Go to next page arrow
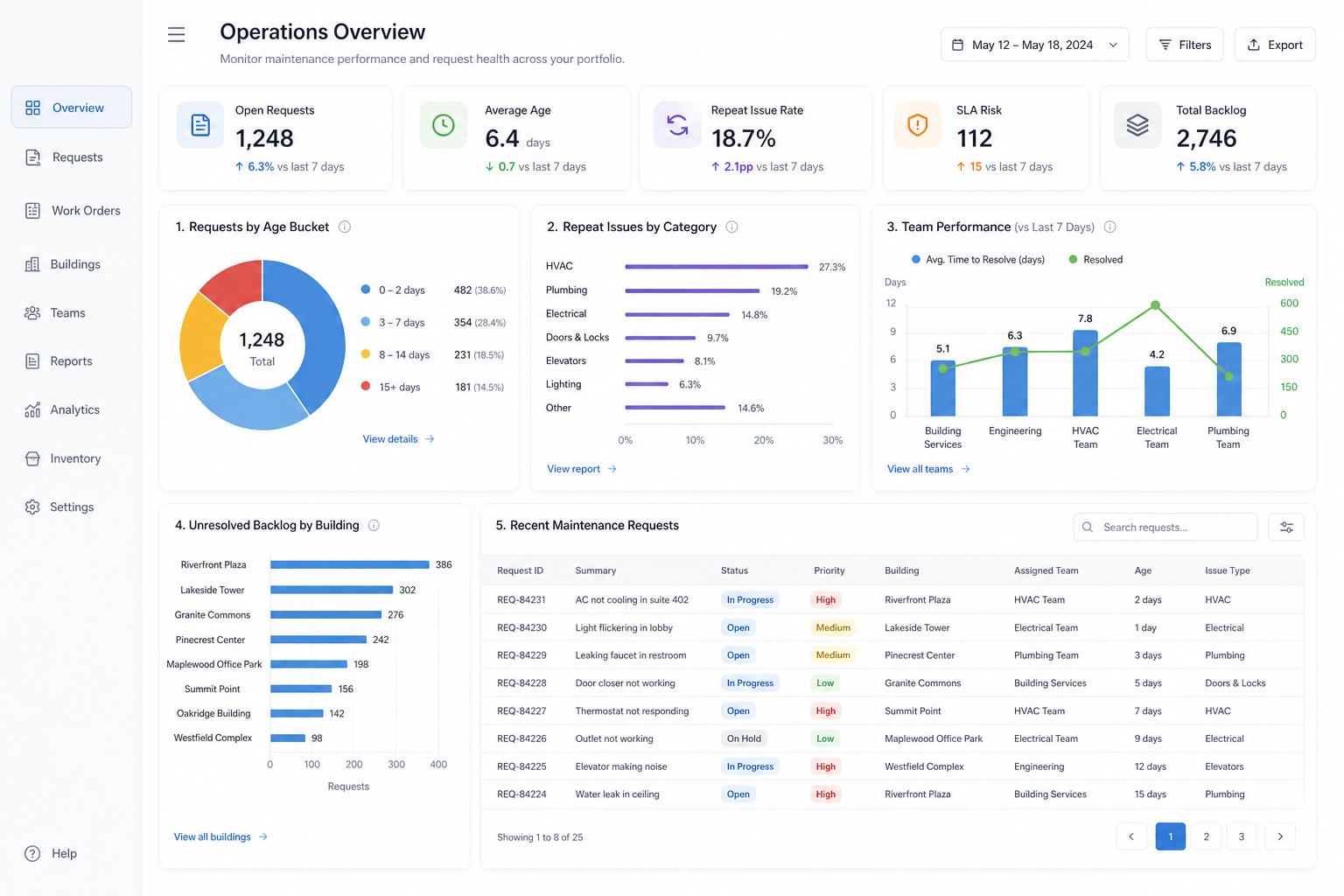 (1280, 836)
